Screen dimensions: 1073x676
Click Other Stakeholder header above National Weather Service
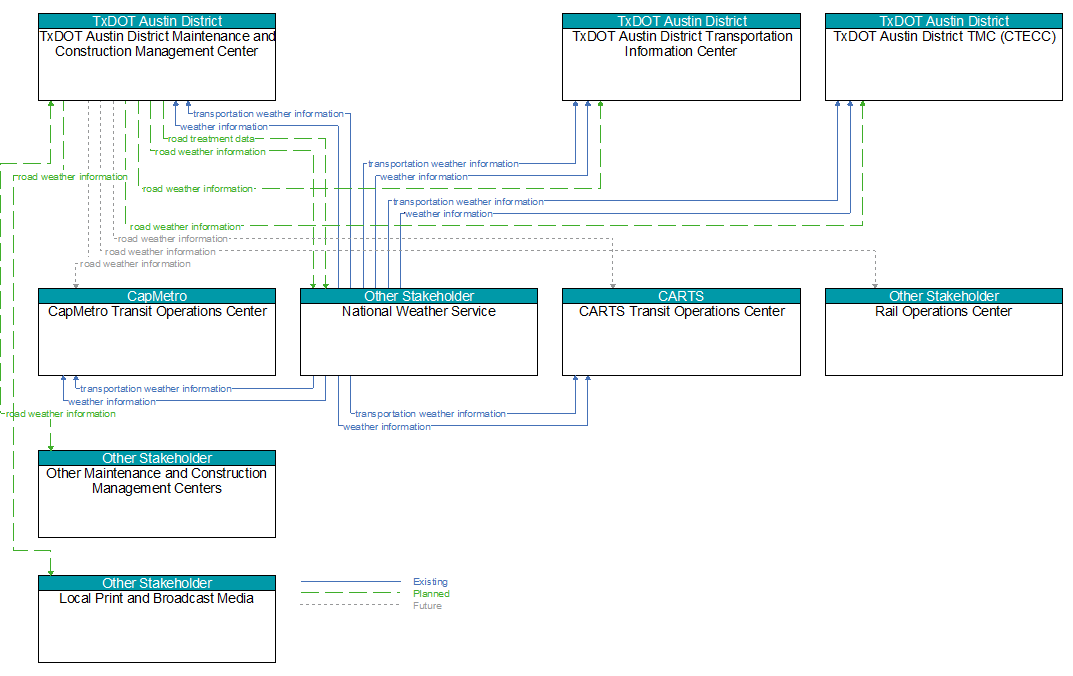tap(419, 296)
